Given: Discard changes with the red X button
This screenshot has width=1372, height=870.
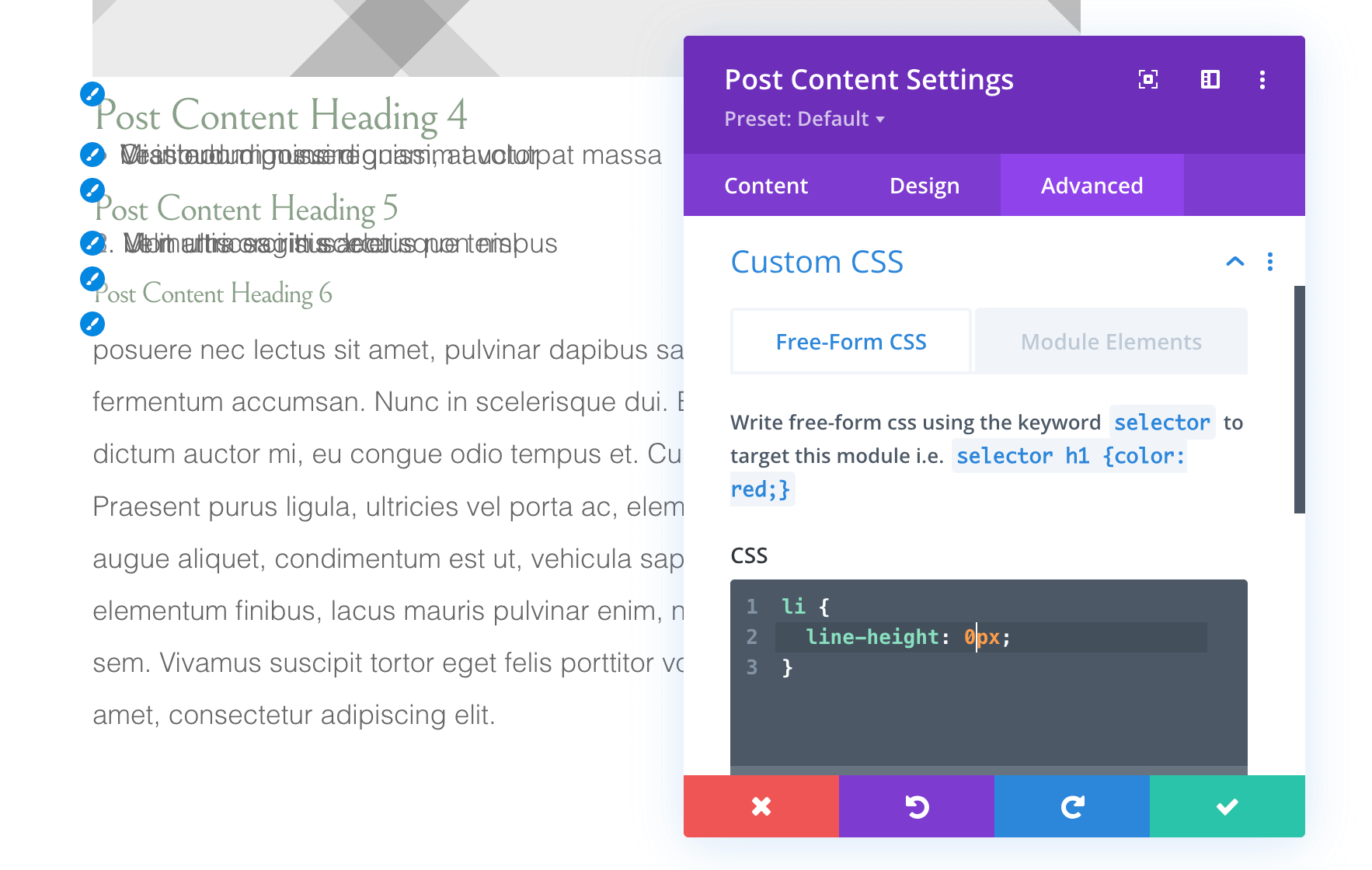Looking at the screenshot, I should point(761,806).
